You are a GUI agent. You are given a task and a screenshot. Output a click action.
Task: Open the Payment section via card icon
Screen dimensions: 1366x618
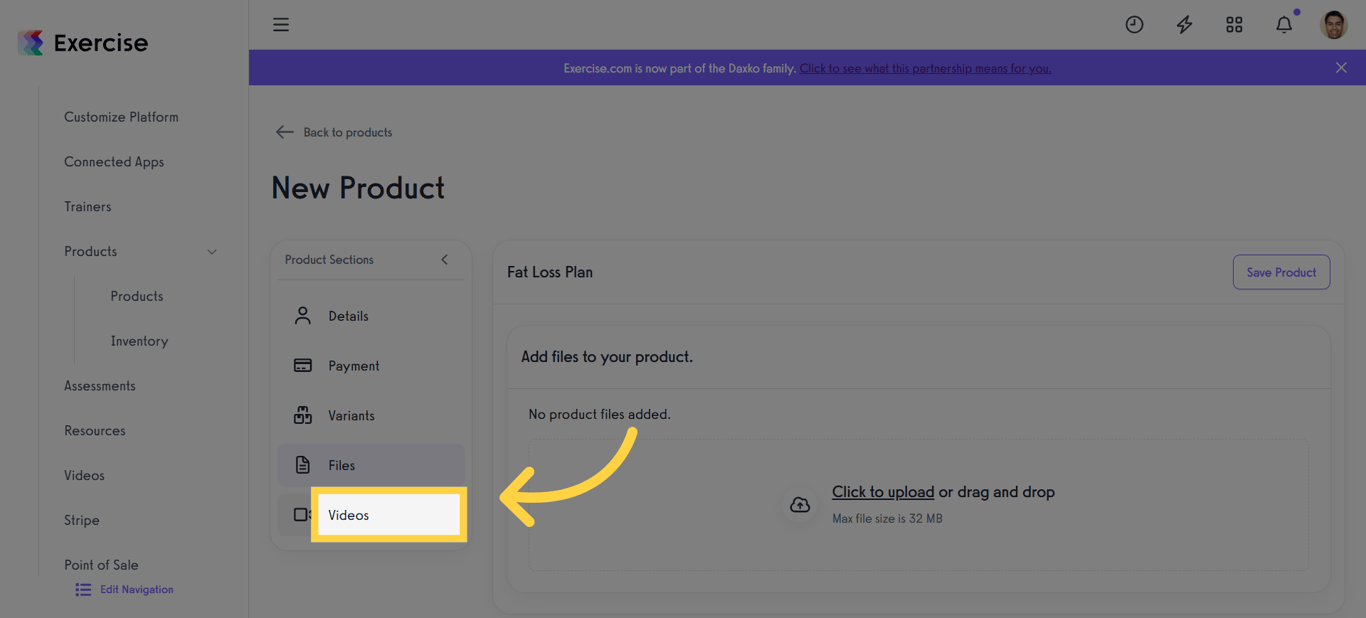[303, 365]
